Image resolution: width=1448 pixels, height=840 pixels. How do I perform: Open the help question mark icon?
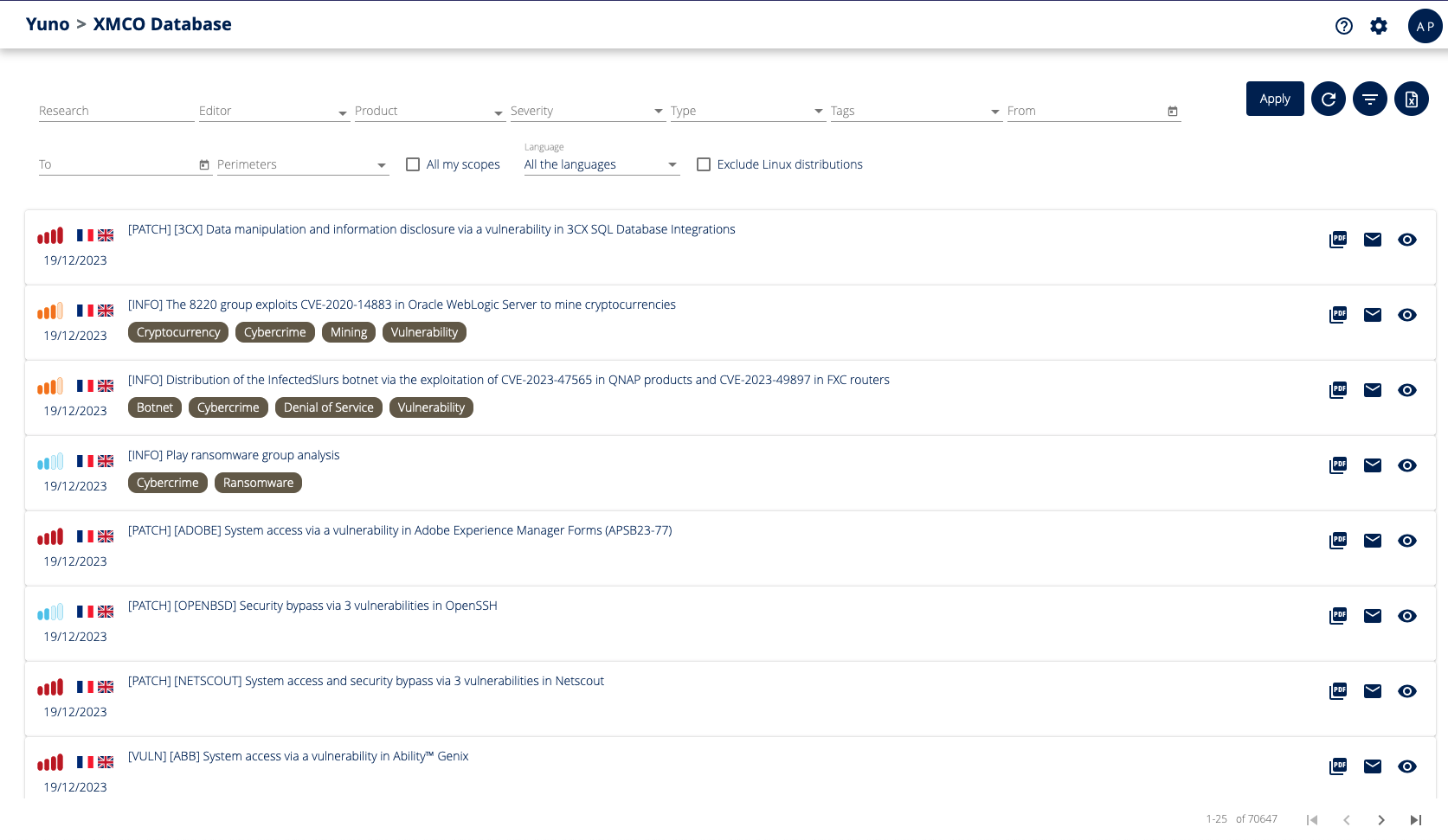(x=1343, y=26)
